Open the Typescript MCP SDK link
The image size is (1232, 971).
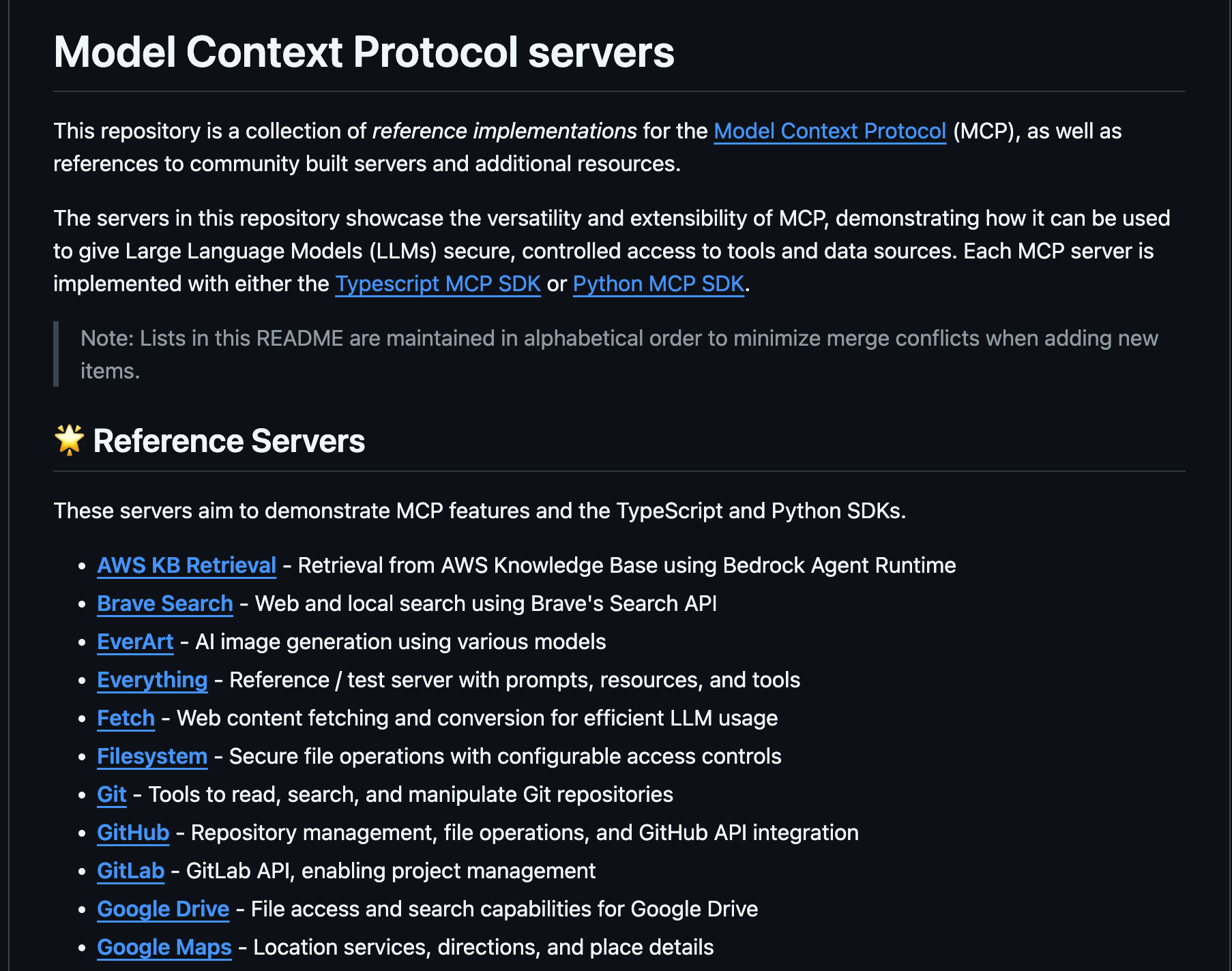[438, 284]
